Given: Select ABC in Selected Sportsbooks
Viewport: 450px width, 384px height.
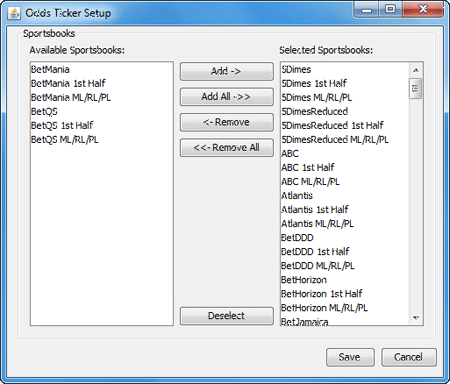Looking at the screenshot, I should click(345, 153).
